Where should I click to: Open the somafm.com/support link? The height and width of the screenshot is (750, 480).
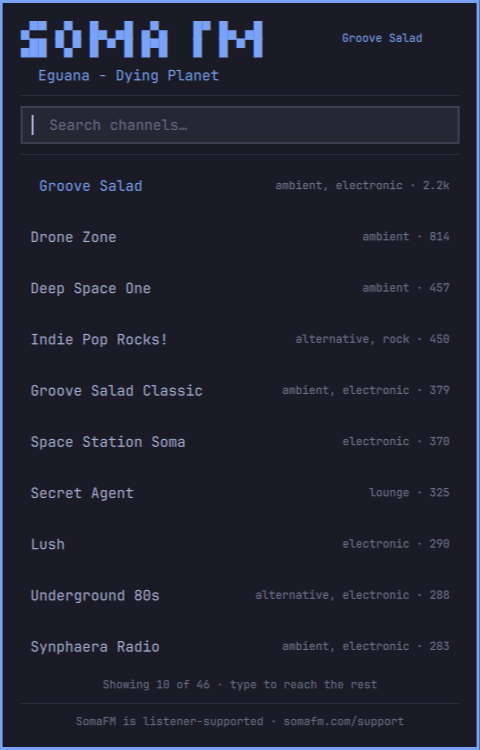click(344, 721)
